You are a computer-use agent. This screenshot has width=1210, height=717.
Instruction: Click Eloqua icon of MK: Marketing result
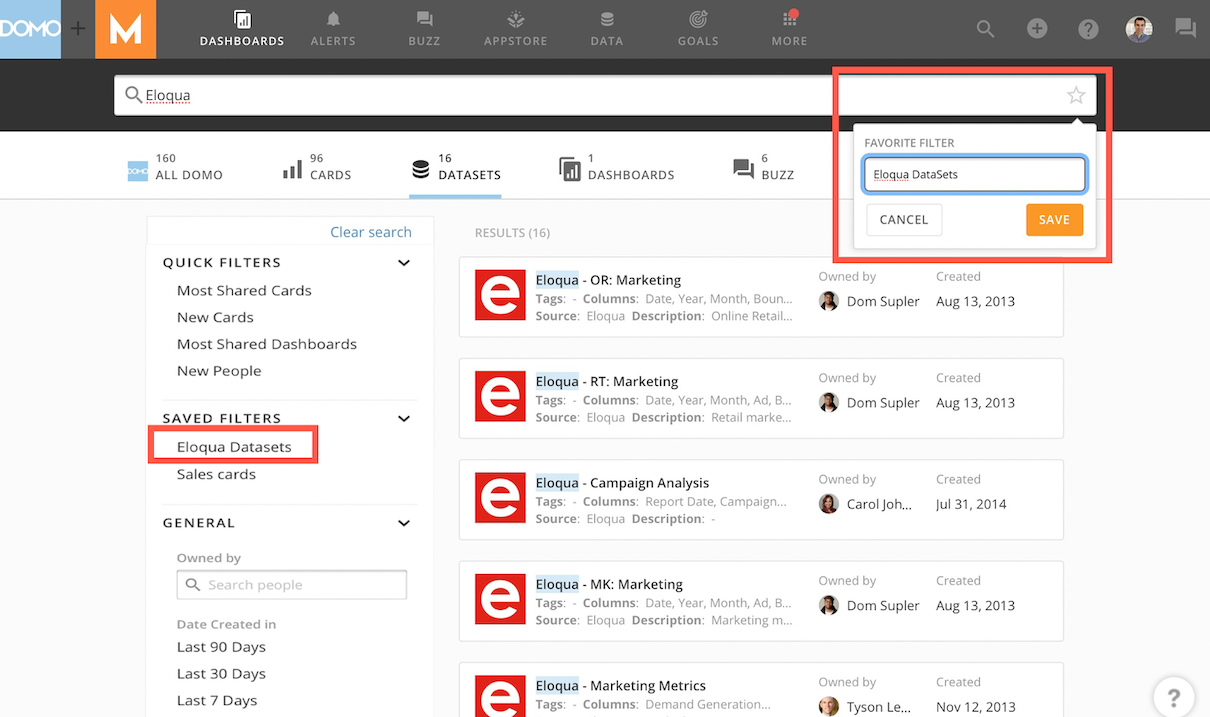click(501, 599)
